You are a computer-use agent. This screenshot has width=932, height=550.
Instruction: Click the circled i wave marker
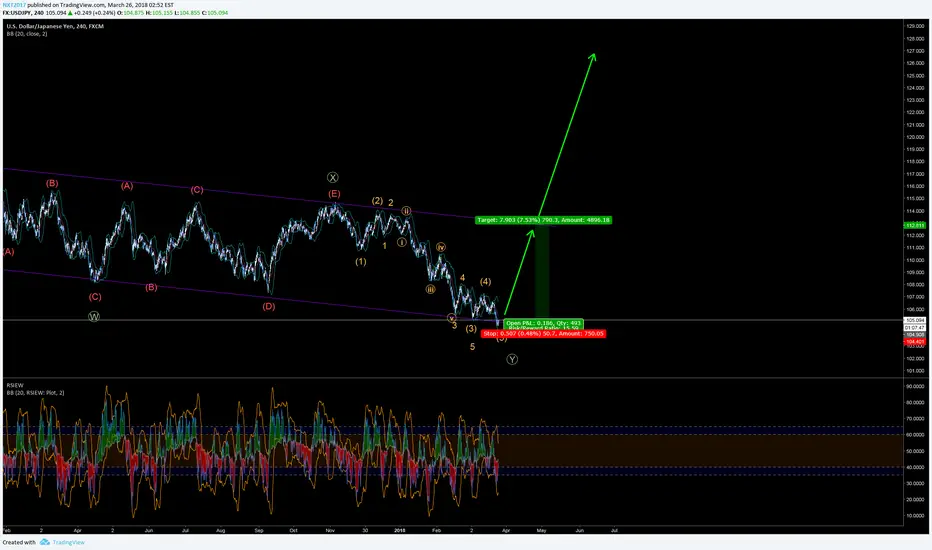(402, 242)
